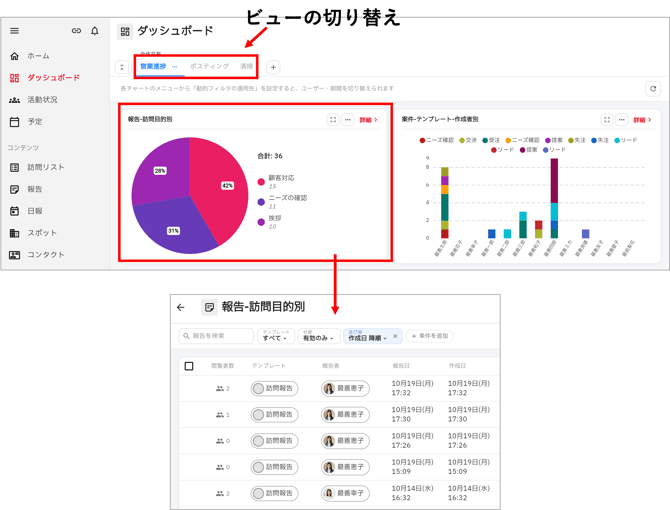
Task: Open the 並び順 作成日 降順 dropdown
Action: click(367, 336)
